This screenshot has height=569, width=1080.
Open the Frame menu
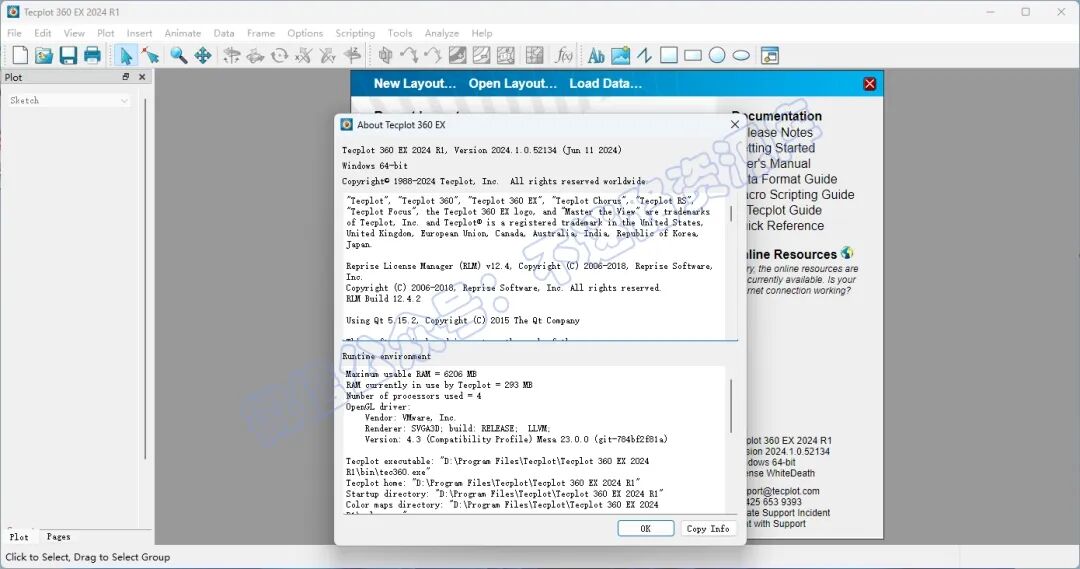tap(261, 33)
